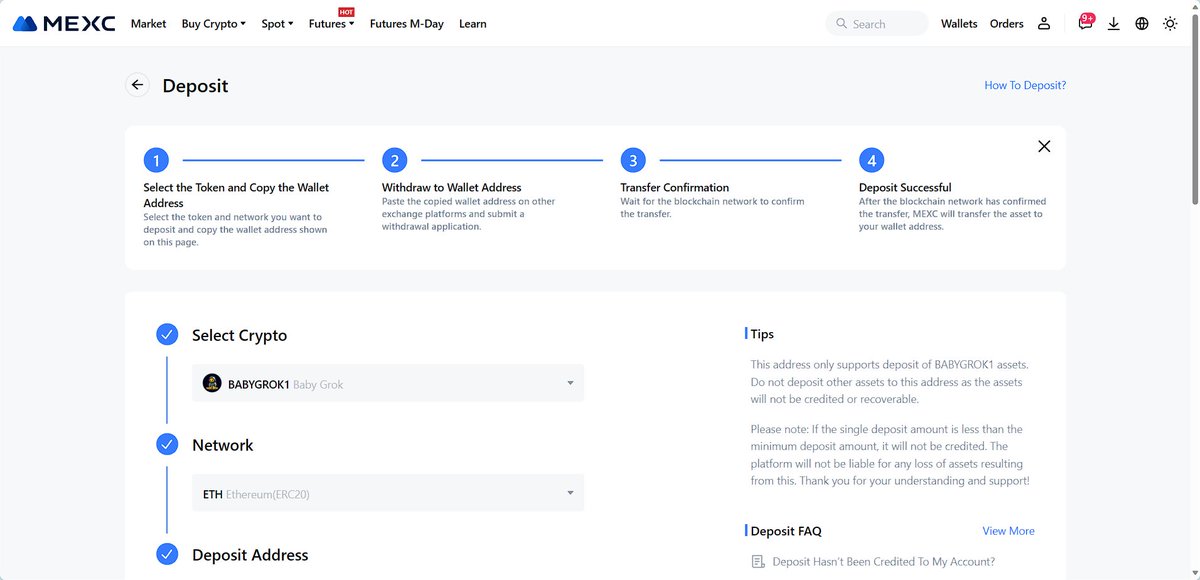This screenshot has height=580, width=1200.
Task: Open messages icon with 9+ badge
Action: [1085, 22]
